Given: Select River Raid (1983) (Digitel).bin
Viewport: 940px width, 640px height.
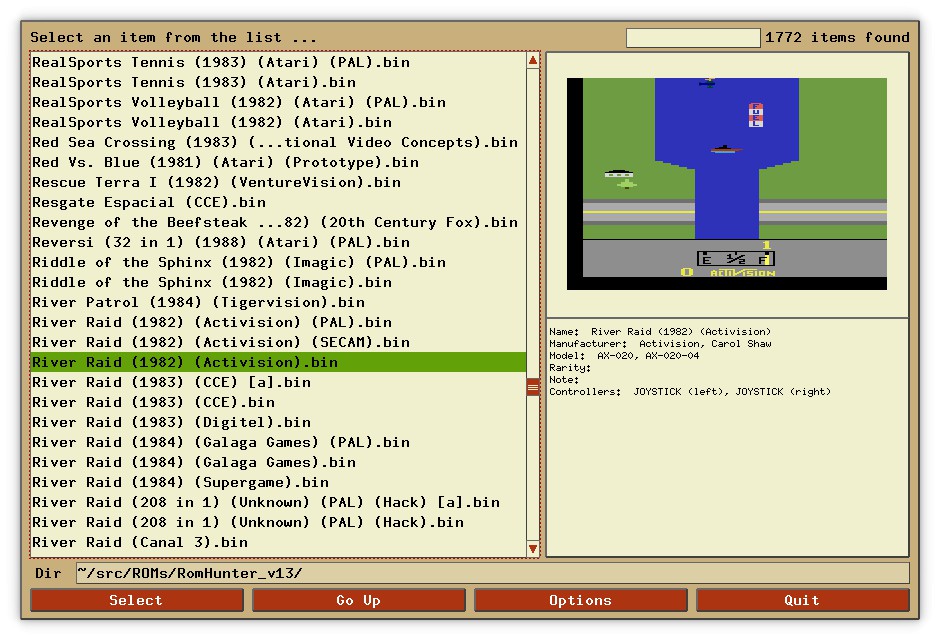Looking at the screenshot, I should pyautogui.click(x=278, y=422).
